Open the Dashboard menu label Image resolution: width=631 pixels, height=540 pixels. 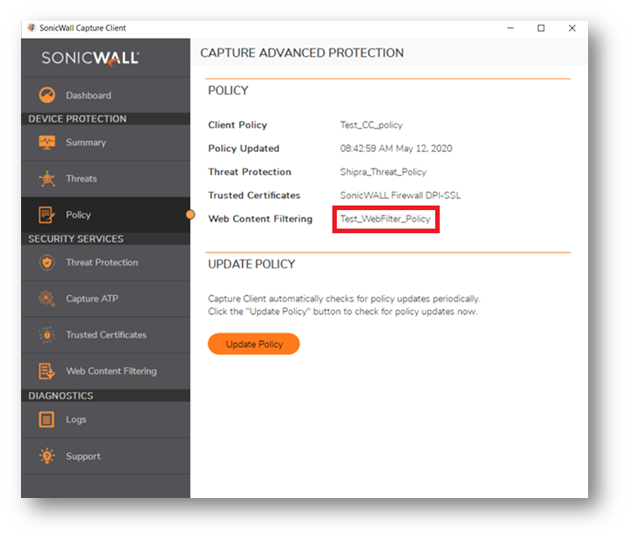pyautogui.click(x=88, y=96)
